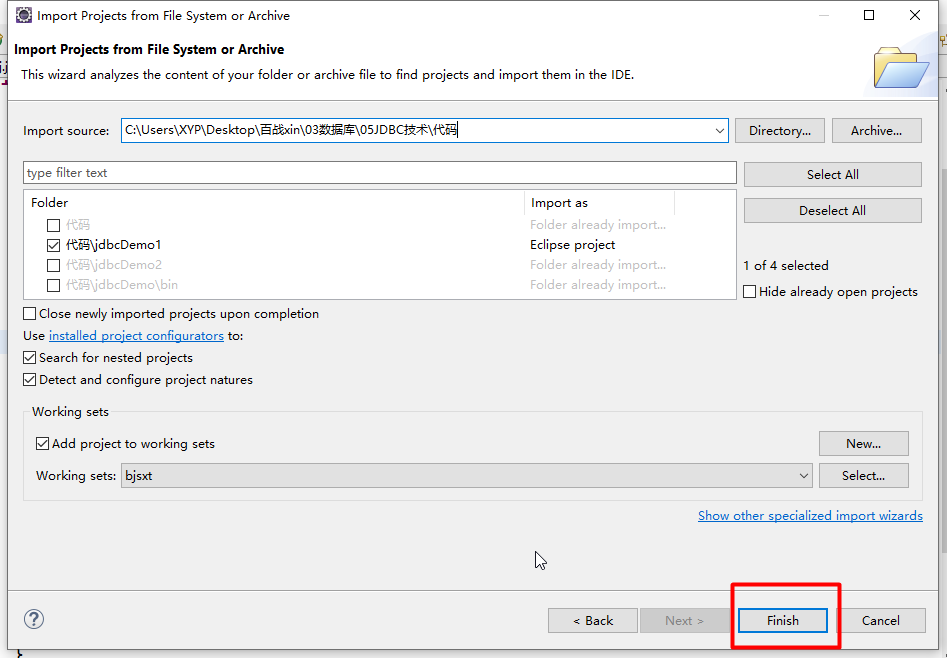
Task: Open Show other specialized import wizards link
Action: pos(810,515)
